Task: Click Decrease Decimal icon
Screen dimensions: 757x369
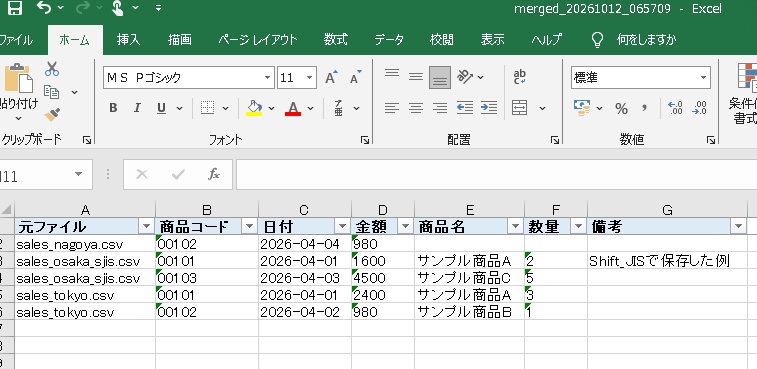Action: [699, 108]
